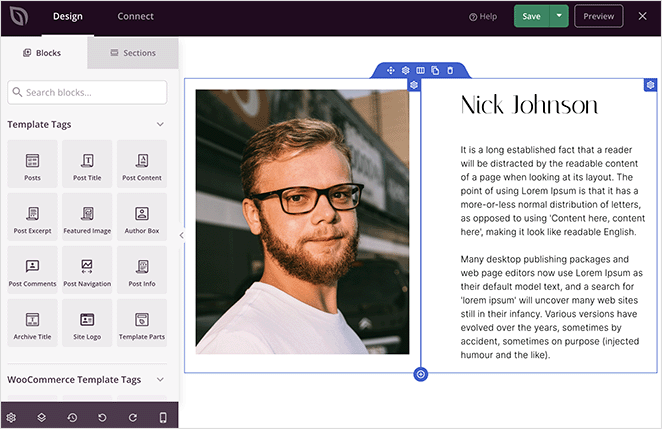Viewport: 662px width, 429px height.
Task: Switch to the Sections tab
Action: click(133, 53)
